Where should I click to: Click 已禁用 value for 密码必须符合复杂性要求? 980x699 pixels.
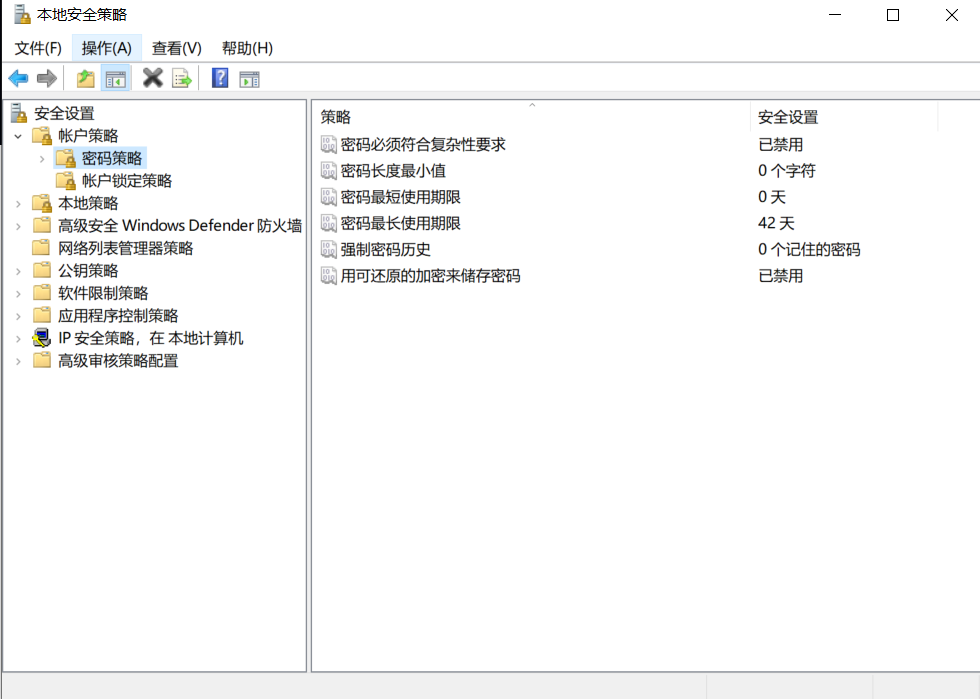[781, 144]
